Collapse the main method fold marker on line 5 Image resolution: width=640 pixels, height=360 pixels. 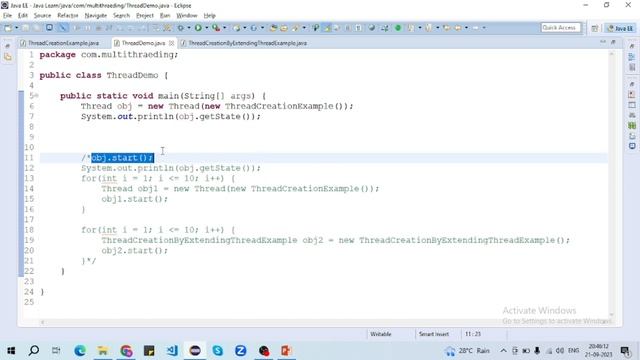(37, 96)
